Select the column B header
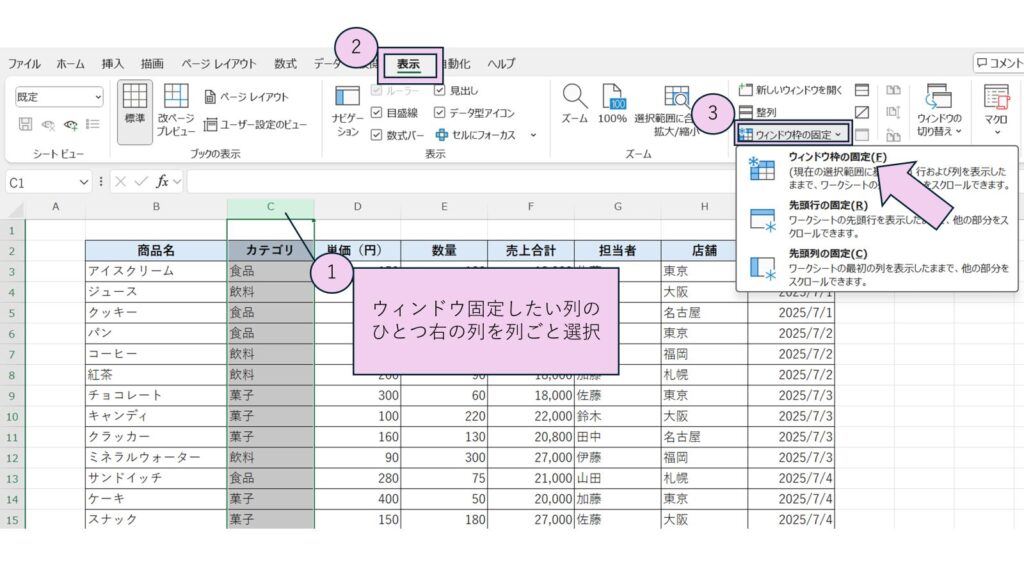Screen dimensions: 1024x576 pos(156,206)
